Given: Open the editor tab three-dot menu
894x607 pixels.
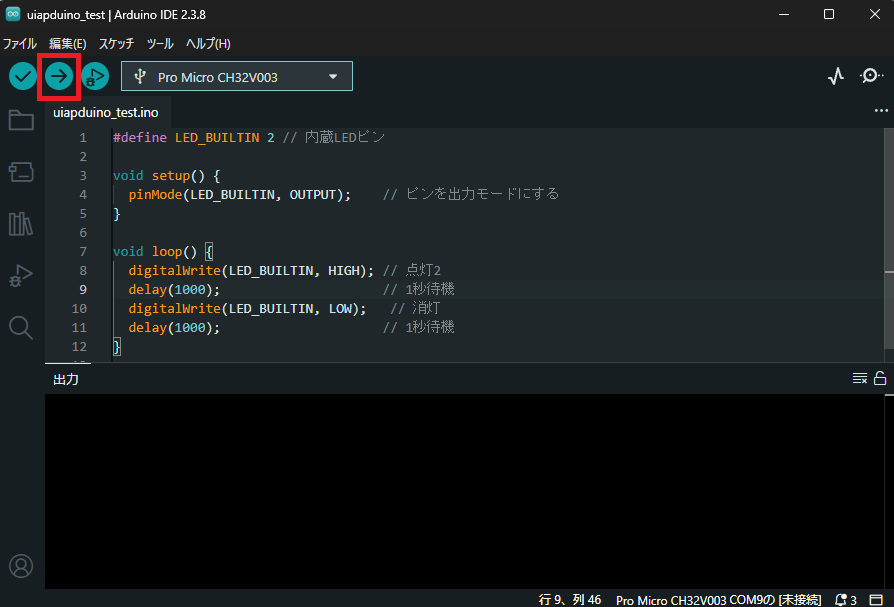Looking at the screenshot, I should 881,111.
